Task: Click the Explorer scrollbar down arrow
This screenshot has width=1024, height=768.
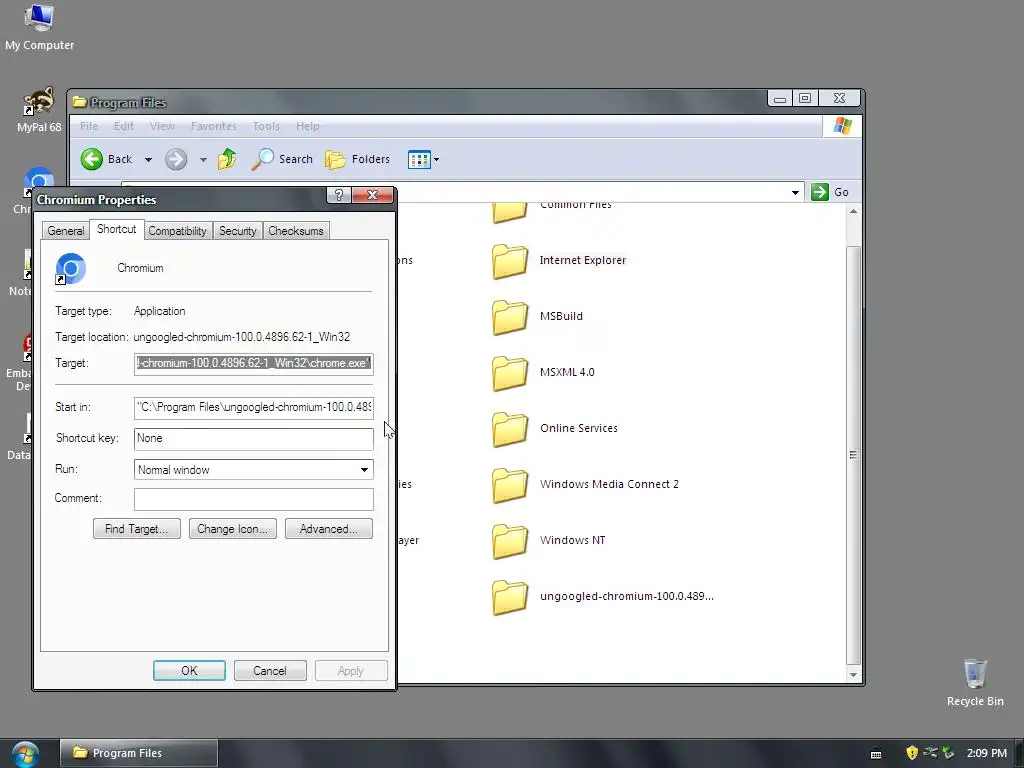Action: pyautogui.click(x=853, y=675)
